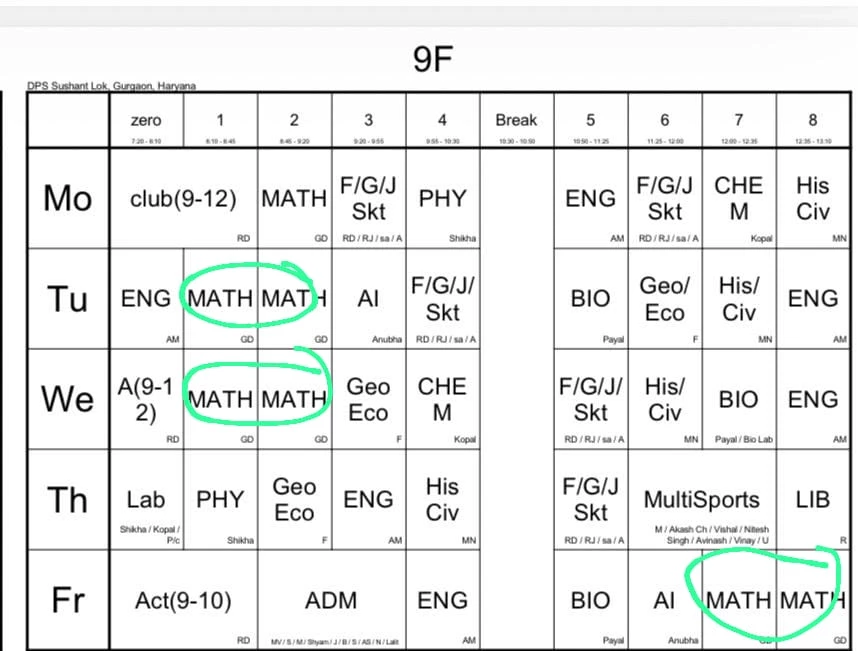Viewport: 858px width, 651px height.
Task: Select Friday's ADM cell
Action: pyautogui.click(x=331, y=601)
